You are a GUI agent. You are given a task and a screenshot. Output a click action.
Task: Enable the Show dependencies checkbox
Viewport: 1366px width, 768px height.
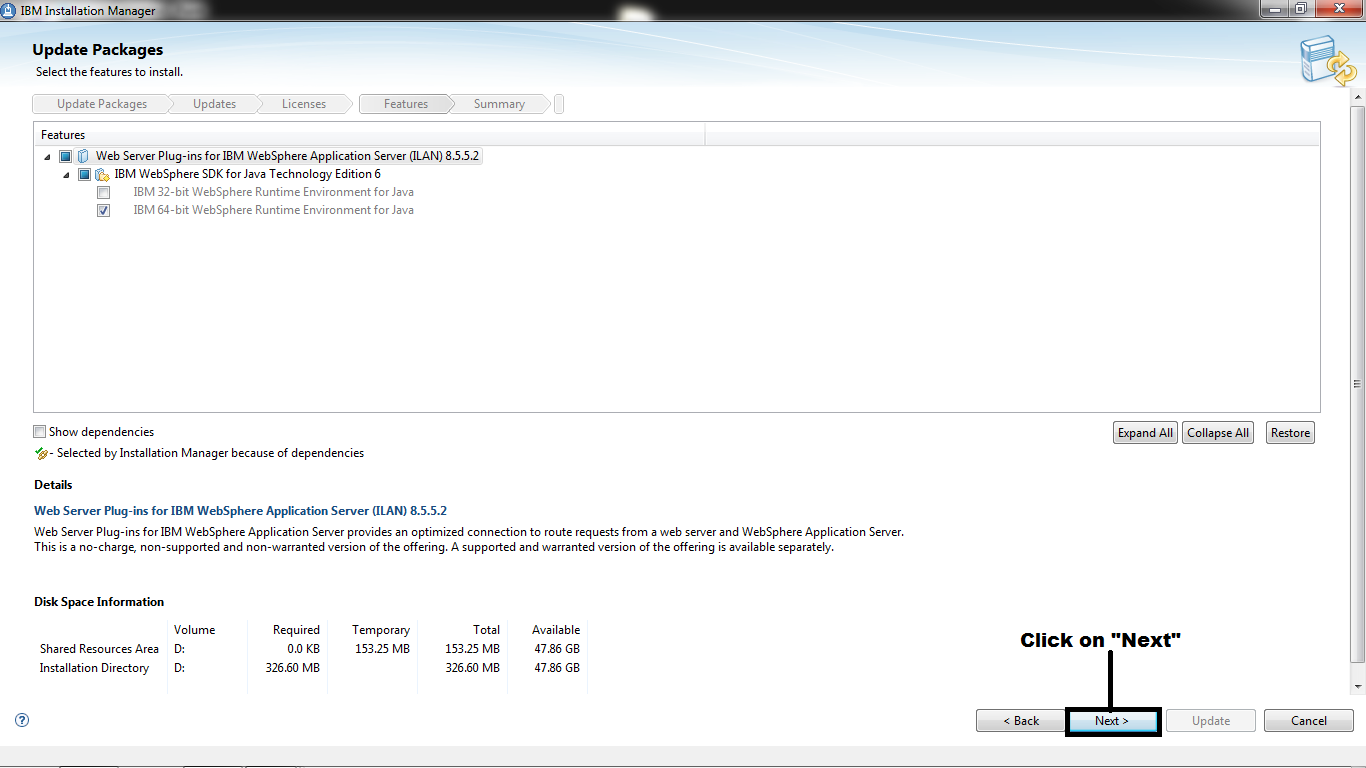[x=39, y=431]
